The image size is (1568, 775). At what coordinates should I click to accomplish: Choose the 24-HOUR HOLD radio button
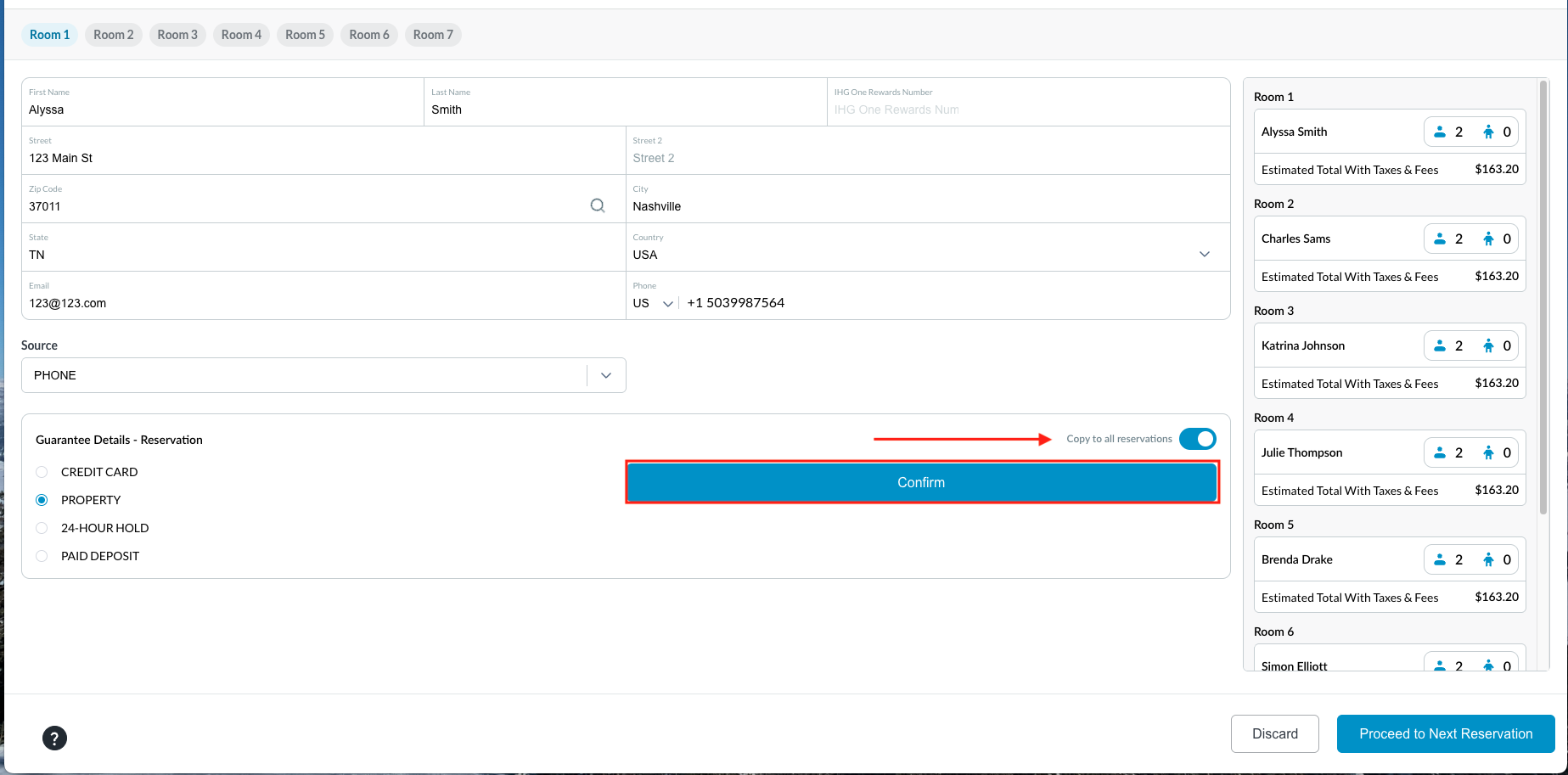pyautogui.click(x=42, y=528)
